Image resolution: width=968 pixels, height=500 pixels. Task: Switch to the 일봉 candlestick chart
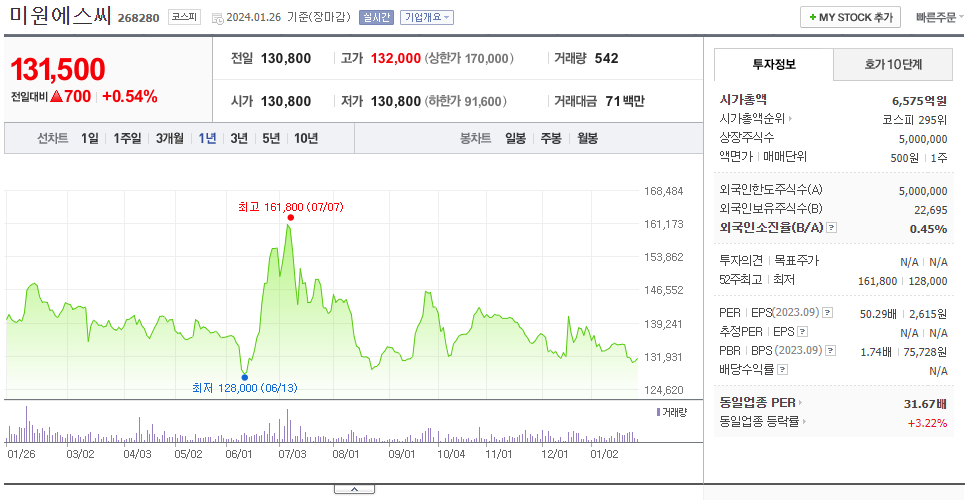515,138
